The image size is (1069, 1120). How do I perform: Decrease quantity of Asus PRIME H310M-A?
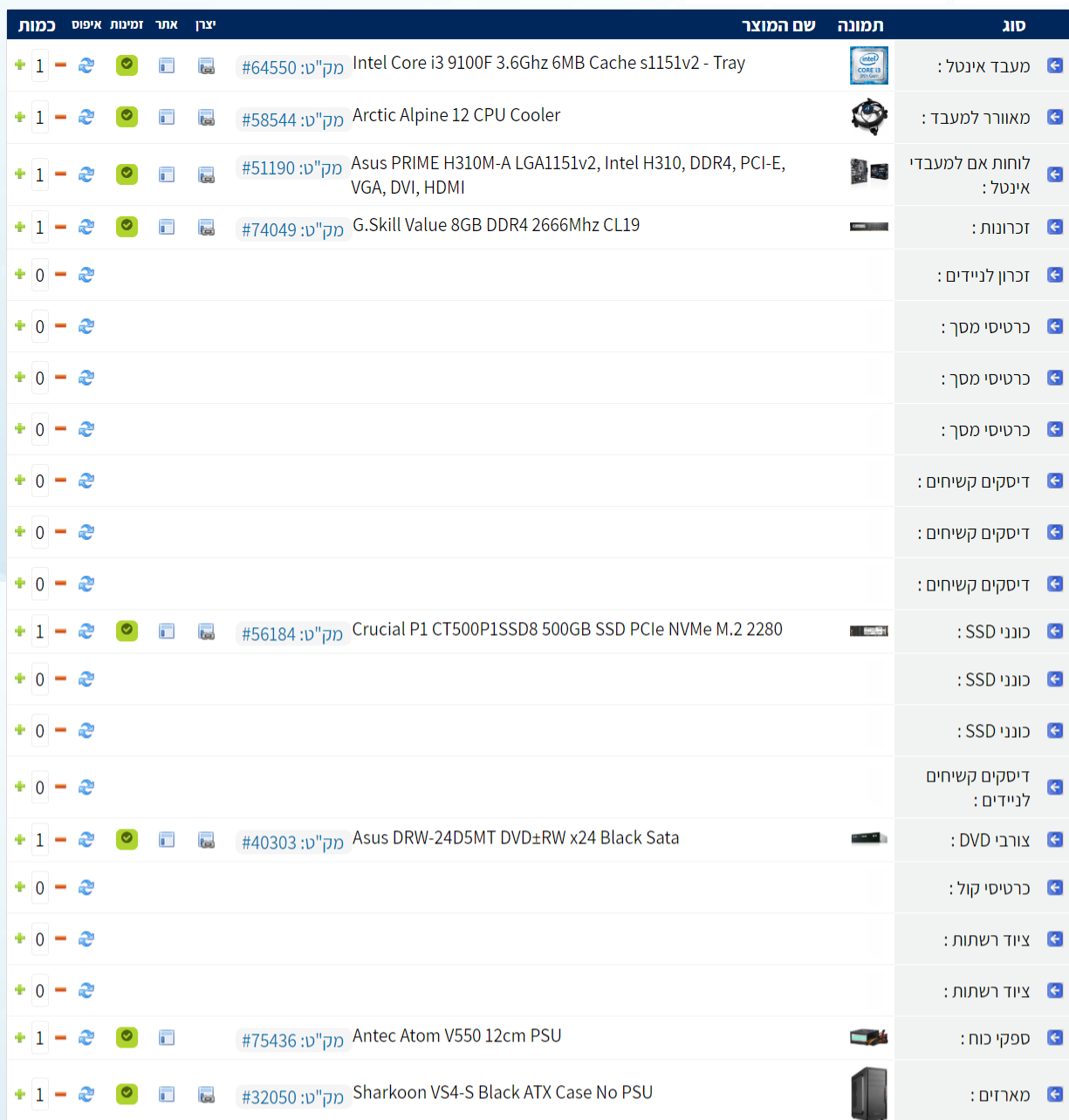(60, 174)
